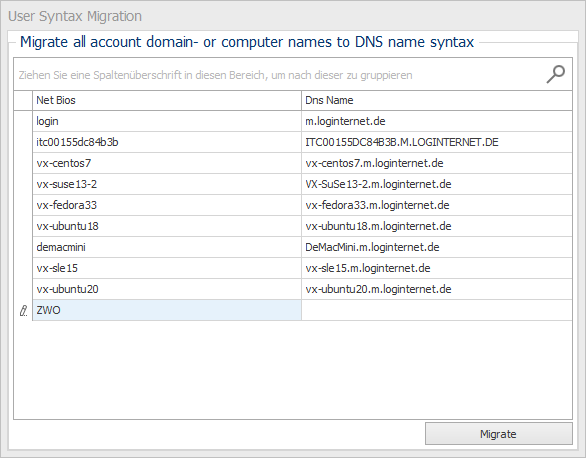Click the group-by panel with German hint text

[280, 74]
